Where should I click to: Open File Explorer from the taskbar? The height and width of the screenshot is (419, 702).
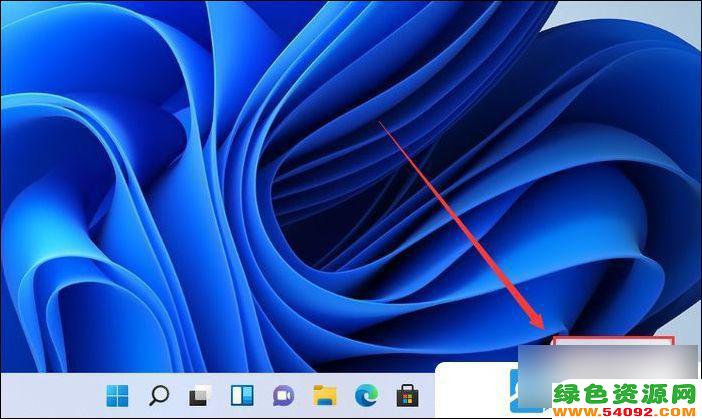tap(325, 396)
